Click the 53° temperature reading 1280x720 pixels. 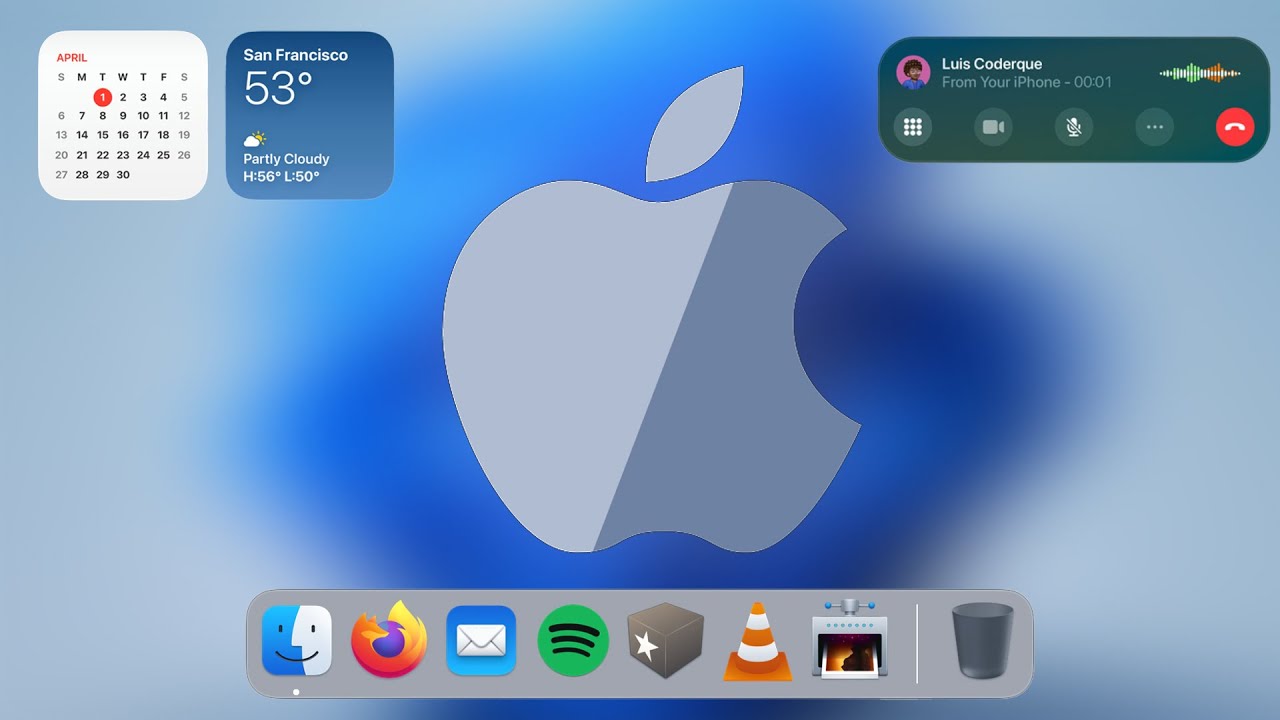point(278,89)
